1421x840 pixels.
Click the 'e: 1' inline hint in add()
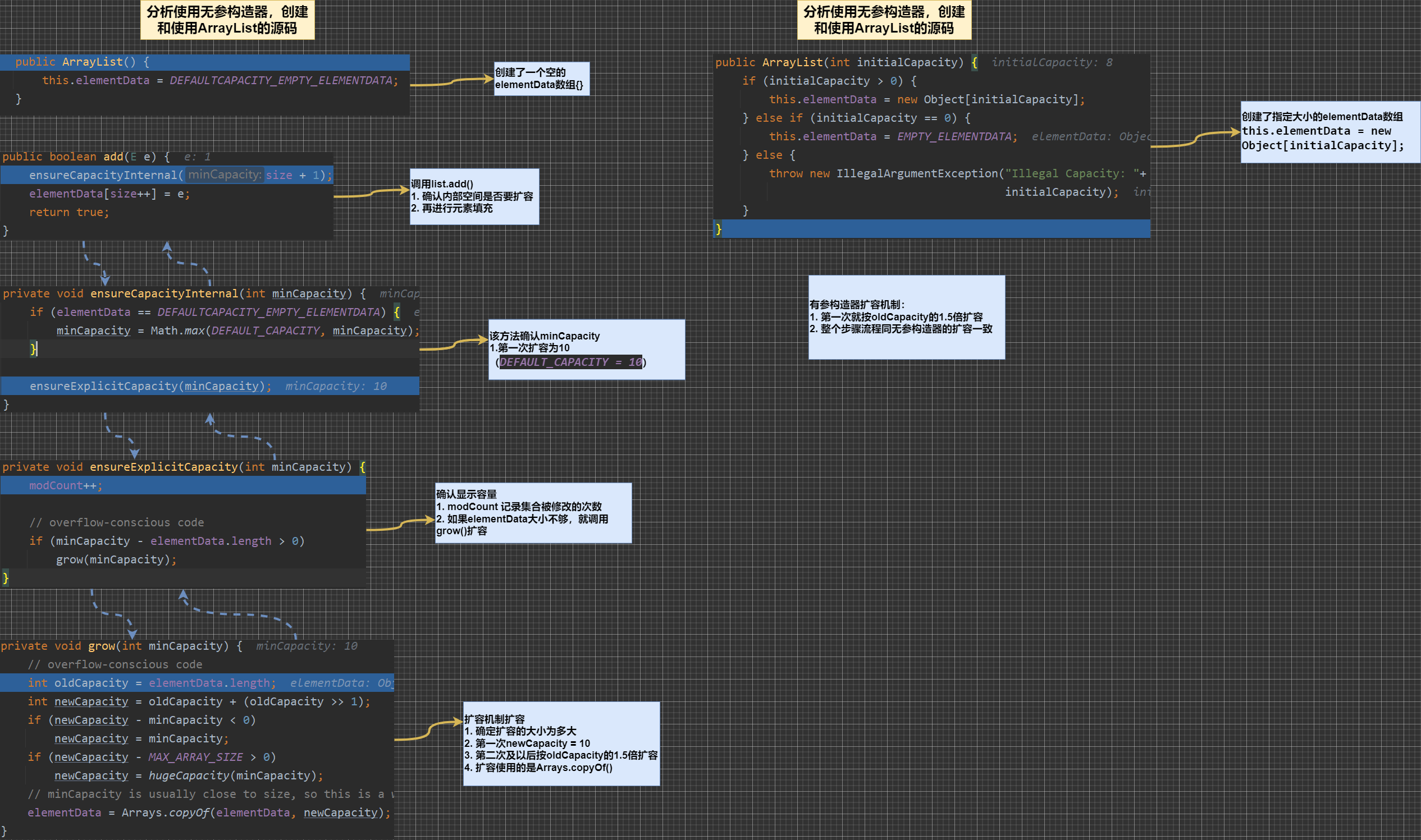click(x=197, y=157)
